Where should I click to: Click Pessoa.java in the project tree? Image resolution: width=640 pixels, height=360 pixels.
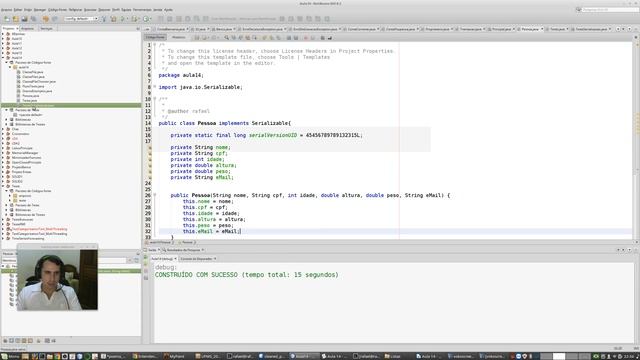point(31,96)
